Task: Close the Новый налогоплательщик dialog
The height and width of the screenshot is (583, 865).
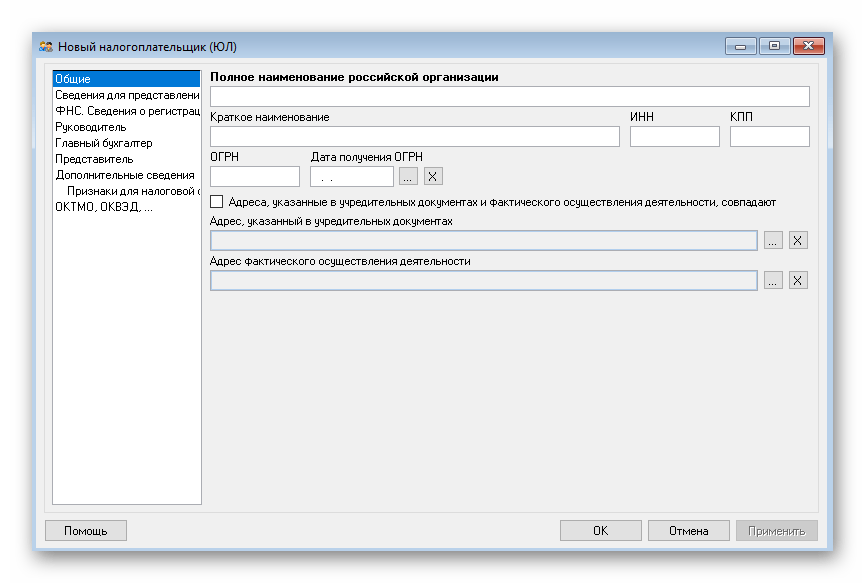Action: point(809,46)
